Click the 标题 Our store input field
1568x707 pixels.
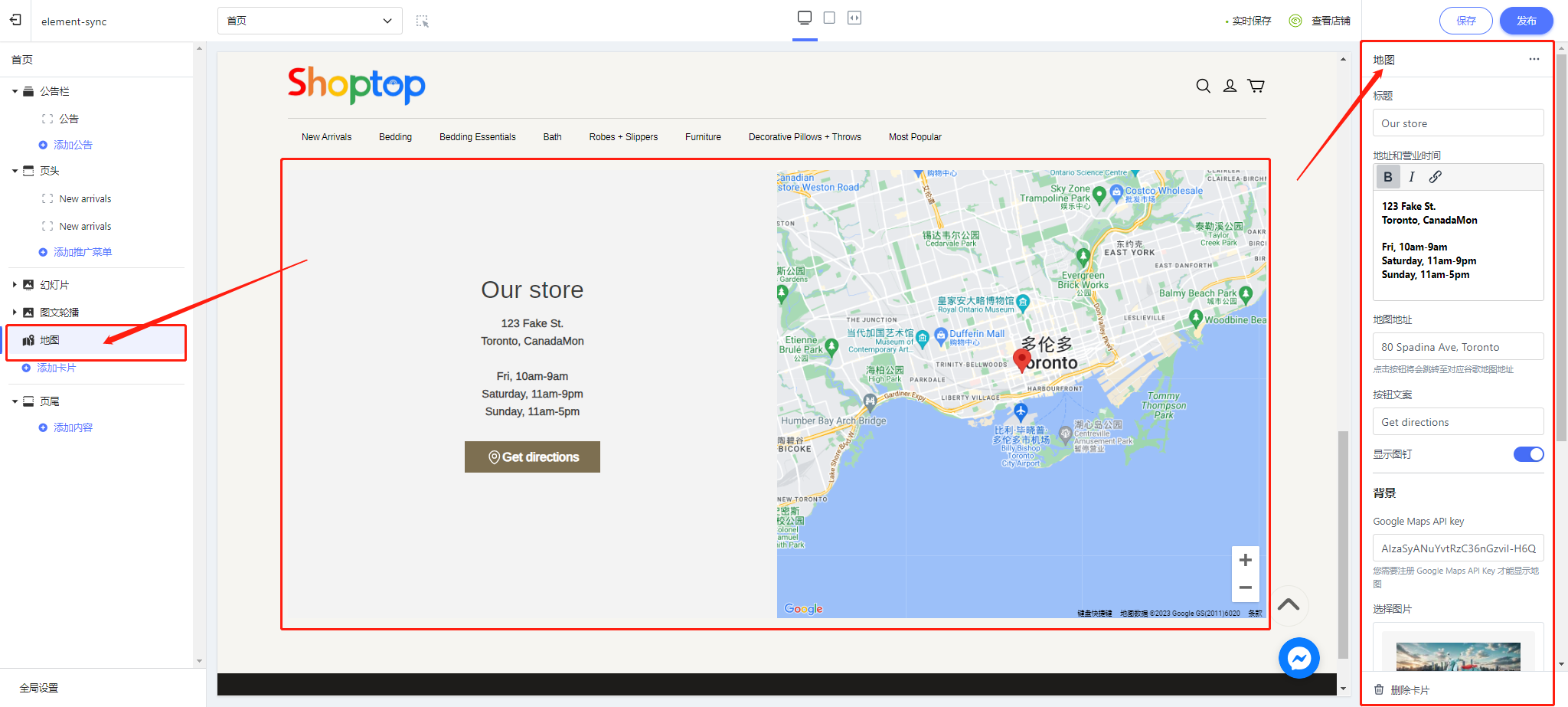pyautogui.click(x=1458, y=123)
